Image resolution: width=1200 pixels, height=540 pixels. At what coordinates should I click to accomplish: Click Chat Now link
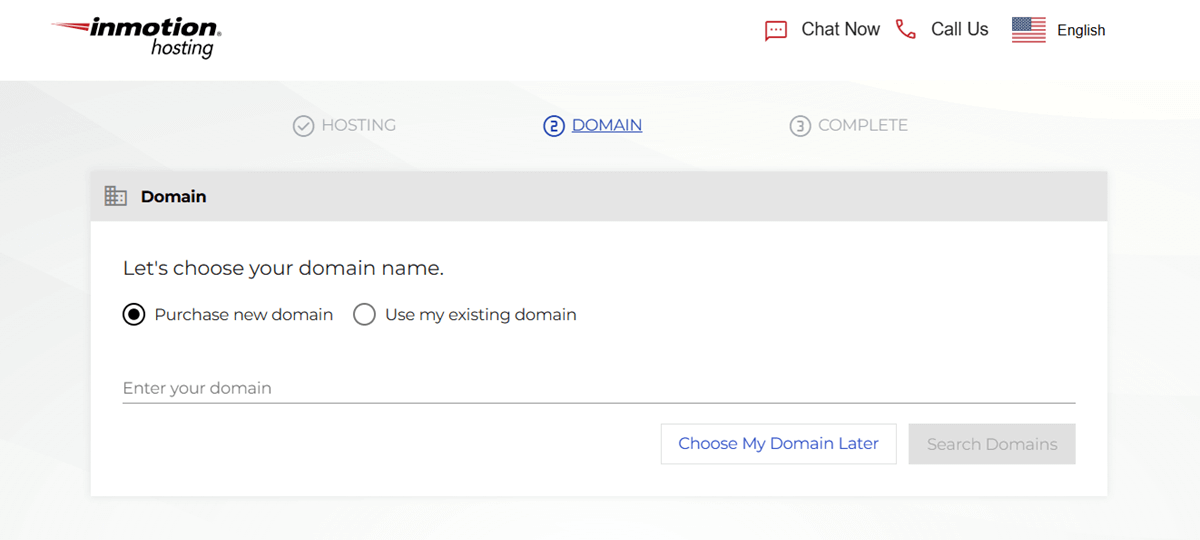[x=840, y=29]
